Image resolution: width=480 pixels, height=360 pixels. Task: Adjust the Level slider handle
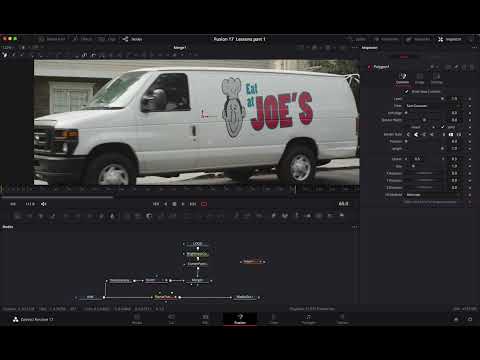[x=443, y=99]
